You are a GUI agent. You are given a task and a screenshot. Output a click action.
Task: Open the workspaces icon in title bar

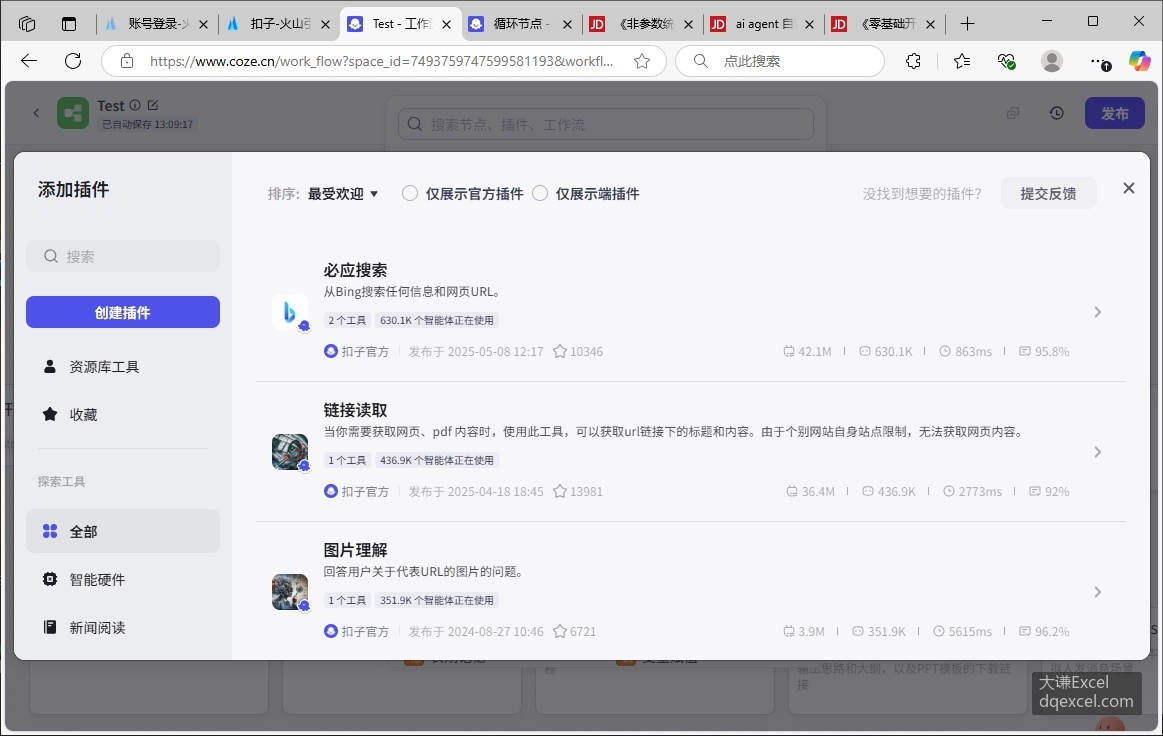(x=27, y=24)
